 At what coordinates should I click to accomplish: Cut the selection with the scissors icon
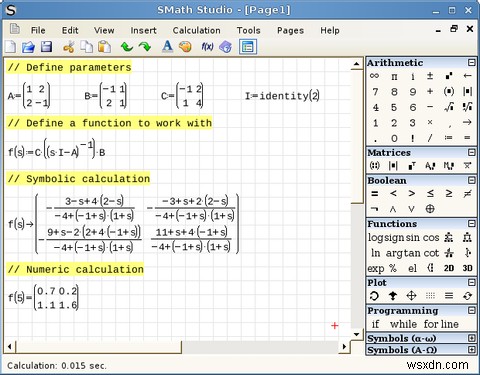[69, 47]
